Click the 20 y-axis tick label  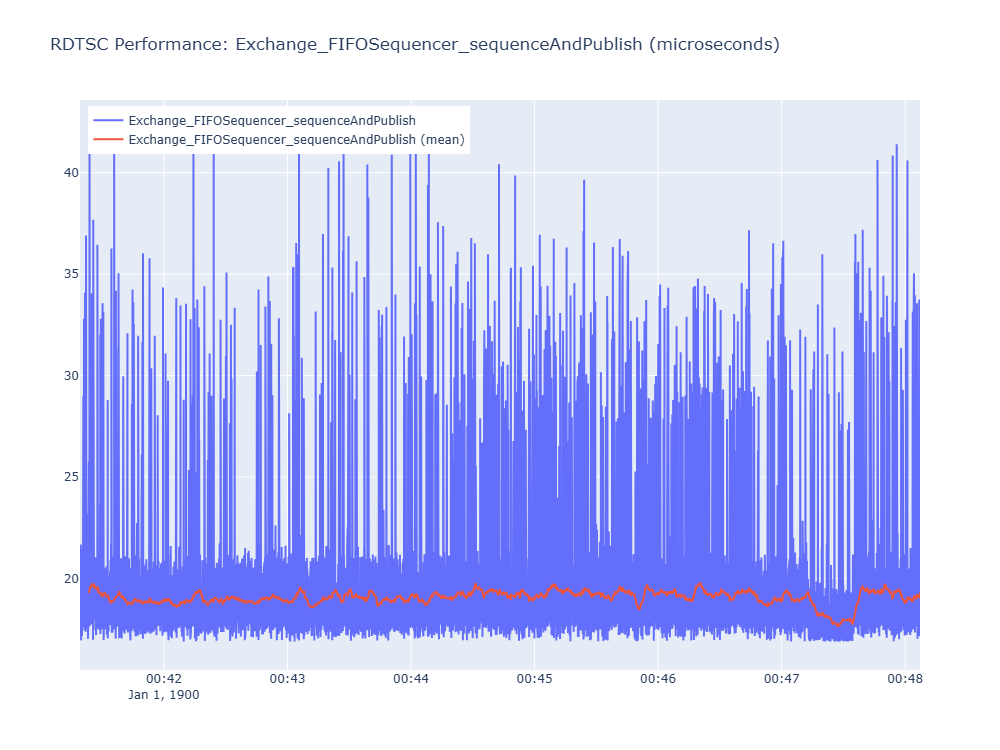pyautogui.click(x=71, y=578)
